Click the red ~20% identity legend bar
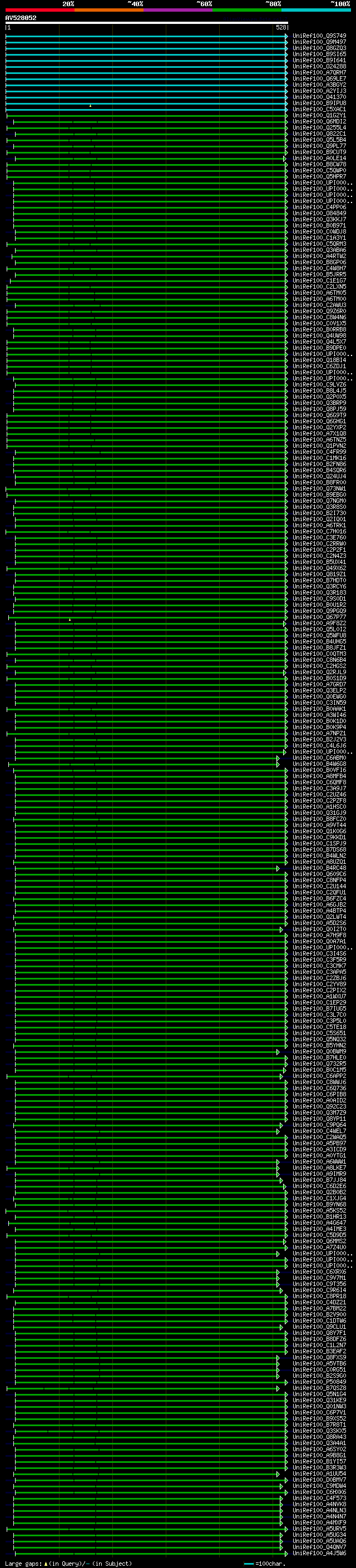356x1568 pixels. (x=40, y=10)
